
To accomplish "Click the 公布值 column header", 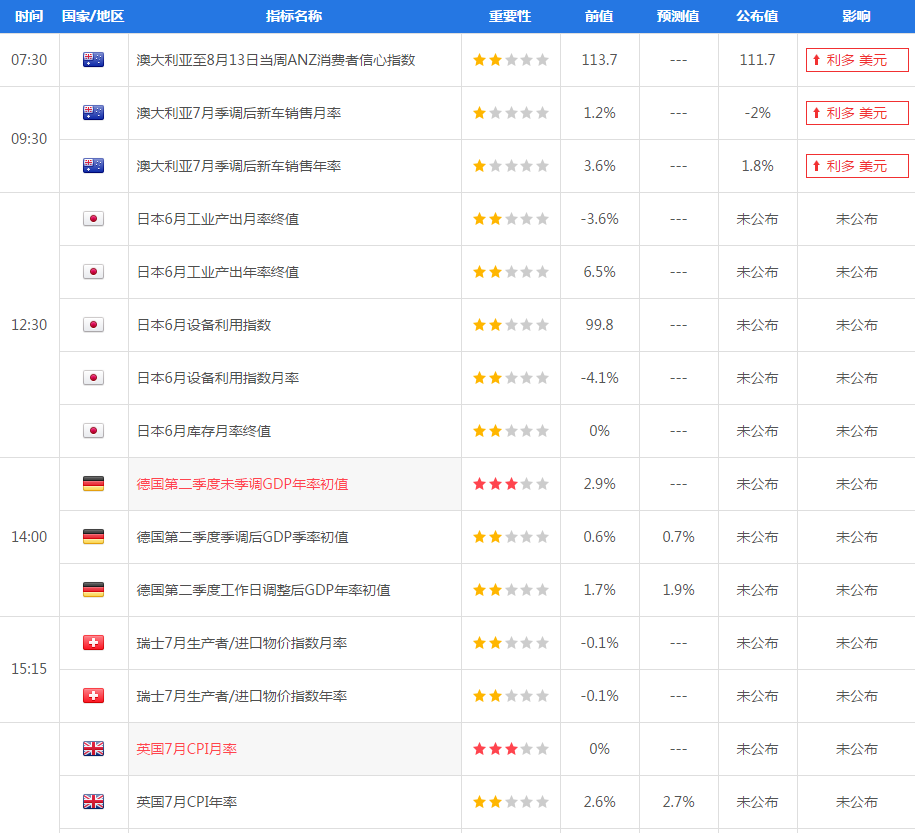I will click(757, 16).
